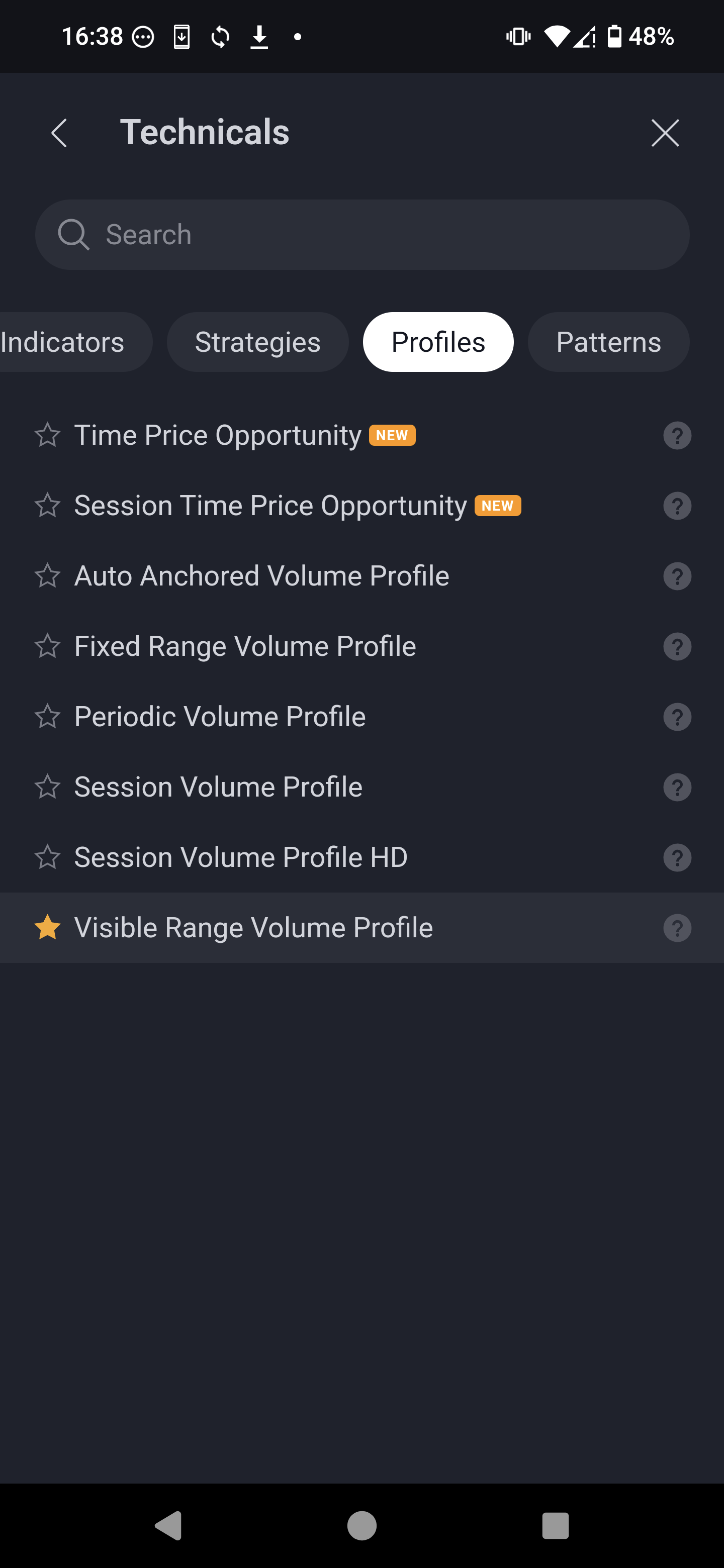Open help for Session Volume Profile HD
The width and height of the screenshot is (724, 1568).
(677, 858)
